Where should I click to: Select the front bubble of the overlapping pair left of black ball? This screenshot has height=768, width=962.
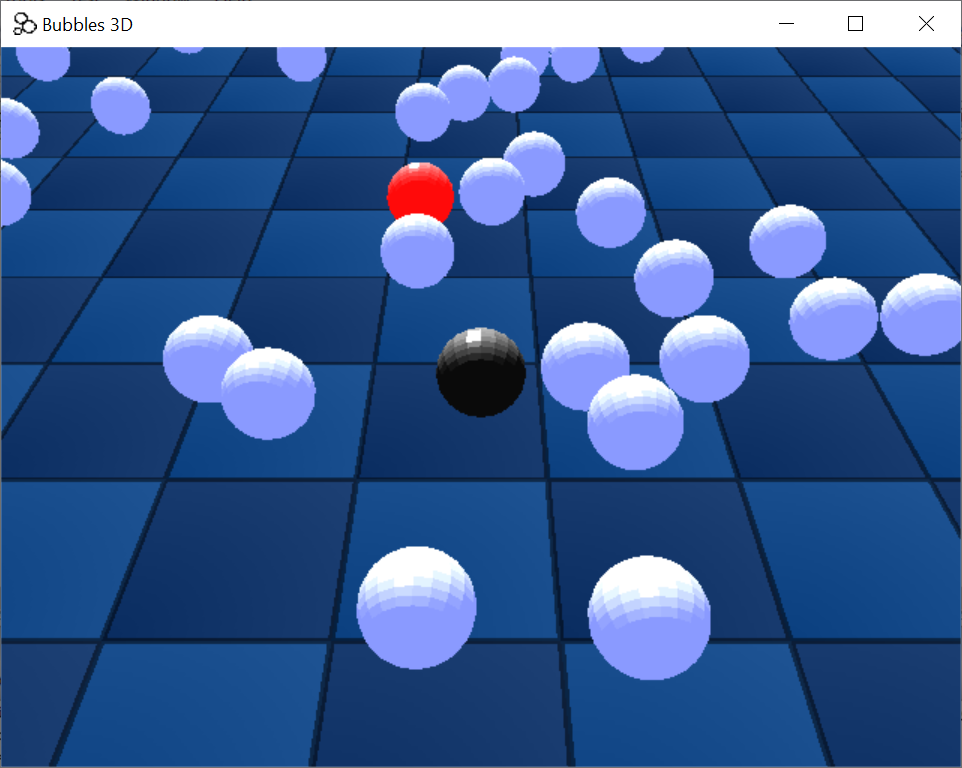pyautogui.click(x=268, y=394)
